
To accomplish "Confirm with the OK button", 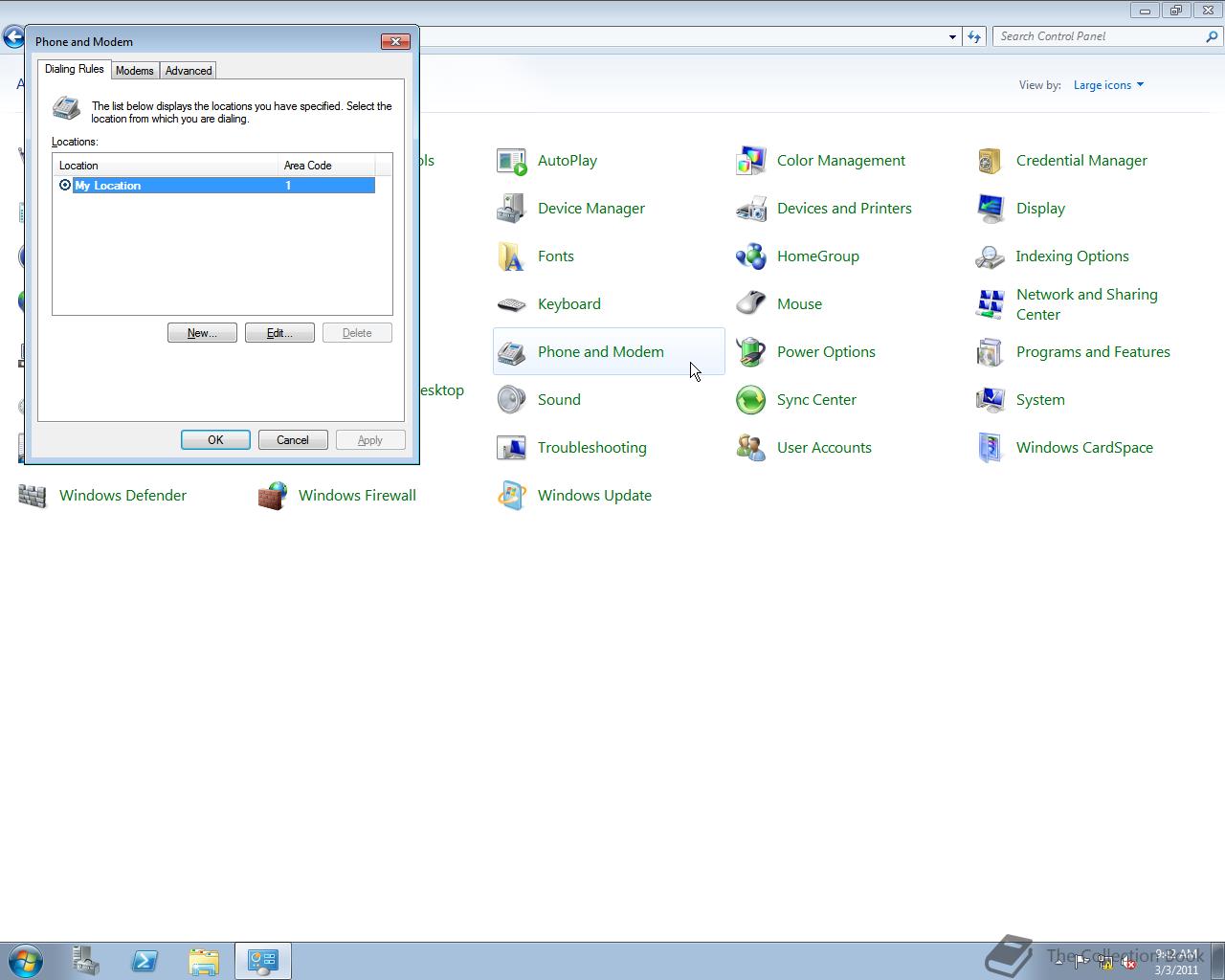I will (x=215, y=440).
